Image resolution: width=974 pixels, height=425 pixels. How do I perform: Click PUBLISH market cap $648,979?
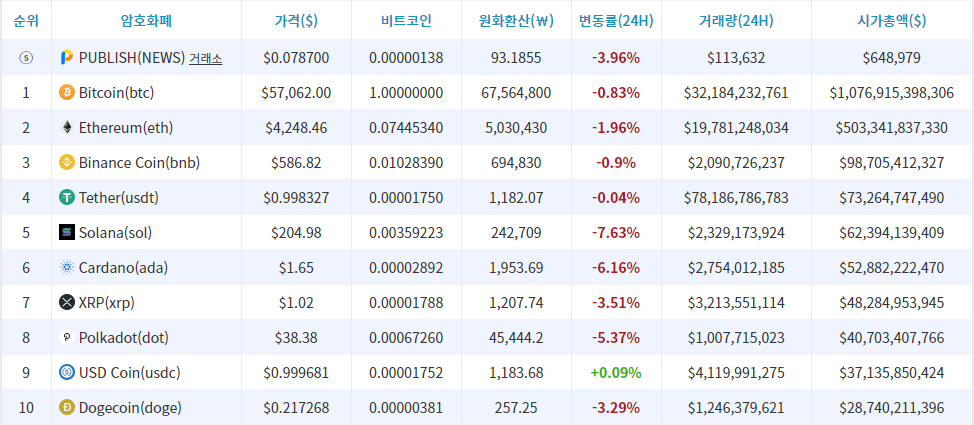892,58
